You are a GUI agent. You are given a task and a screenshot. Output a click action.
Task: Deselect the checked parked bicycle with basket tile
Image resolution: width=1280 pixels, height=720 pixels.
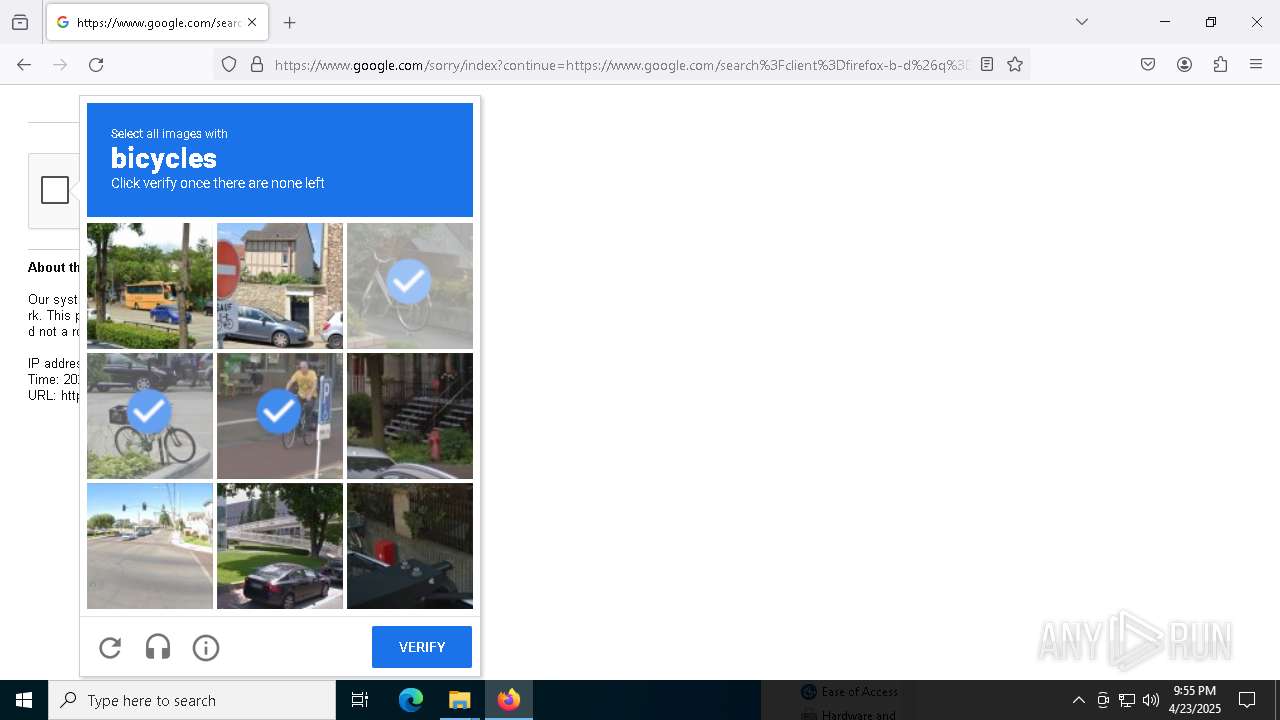(x=150, y=416)
